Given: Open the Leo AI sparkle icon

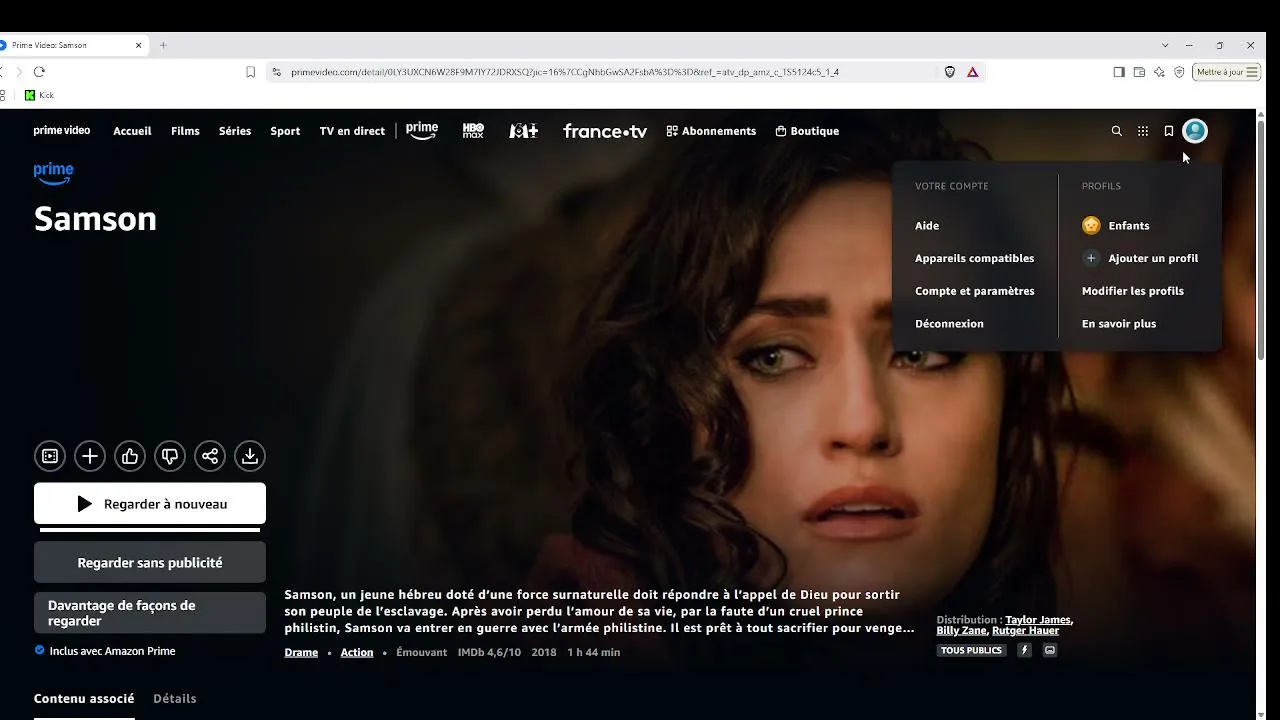Looking at the screenshot, I should click(1159, 72).
